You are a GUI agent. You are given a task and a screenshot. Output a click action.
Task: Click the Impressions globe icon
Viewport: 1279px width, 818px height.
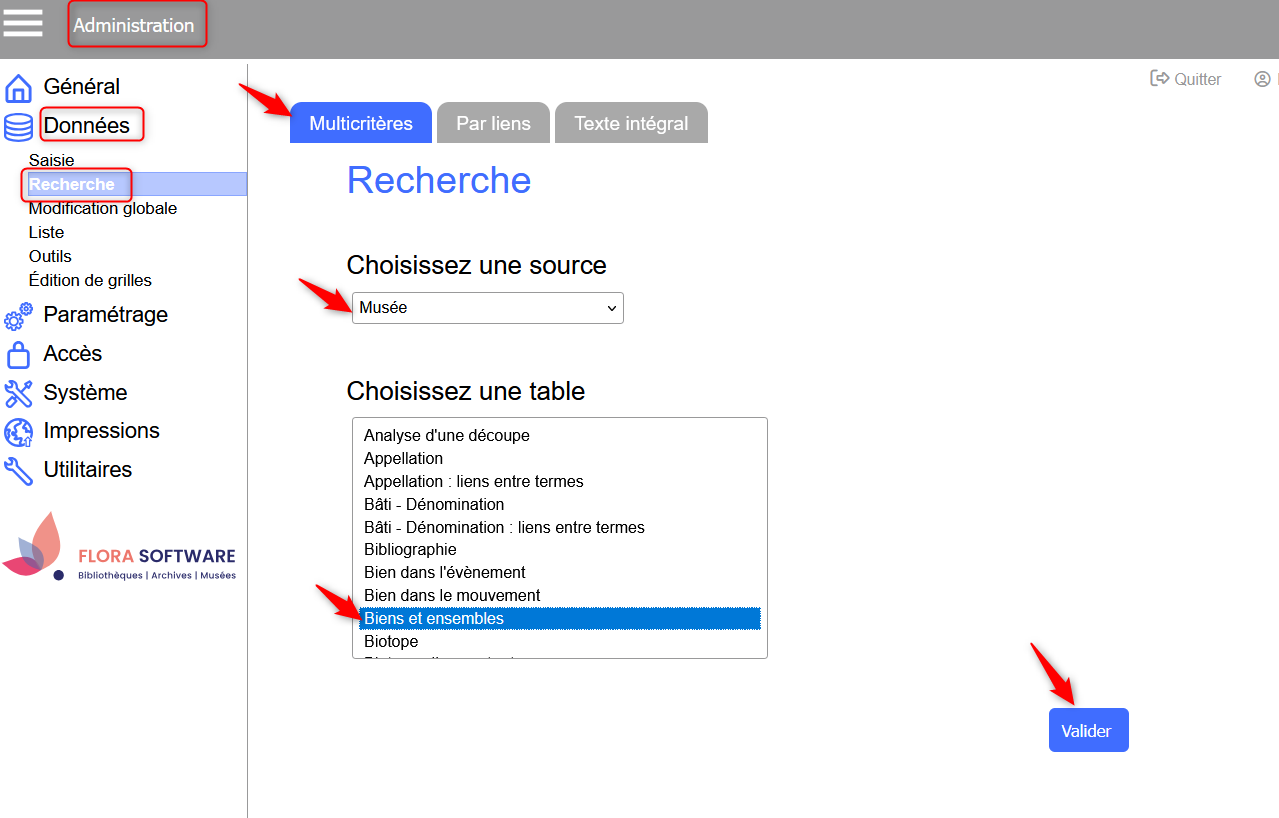18,432
